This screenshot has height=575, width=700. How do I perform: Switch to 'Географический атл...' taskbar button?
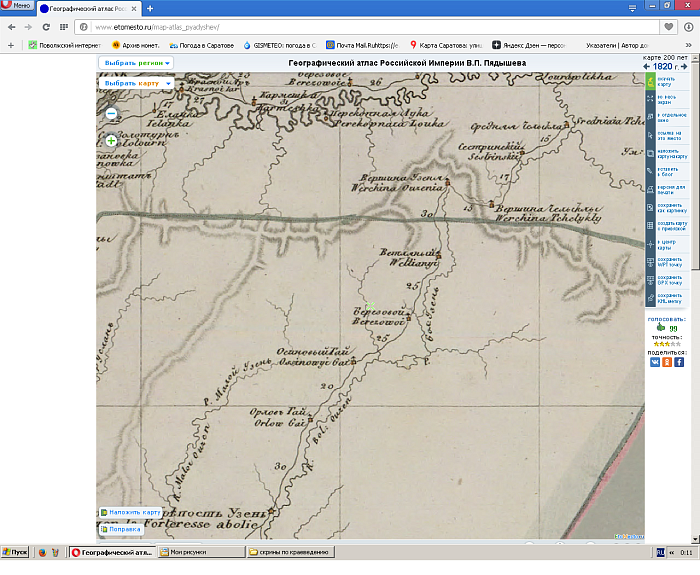tap(112, 552)
